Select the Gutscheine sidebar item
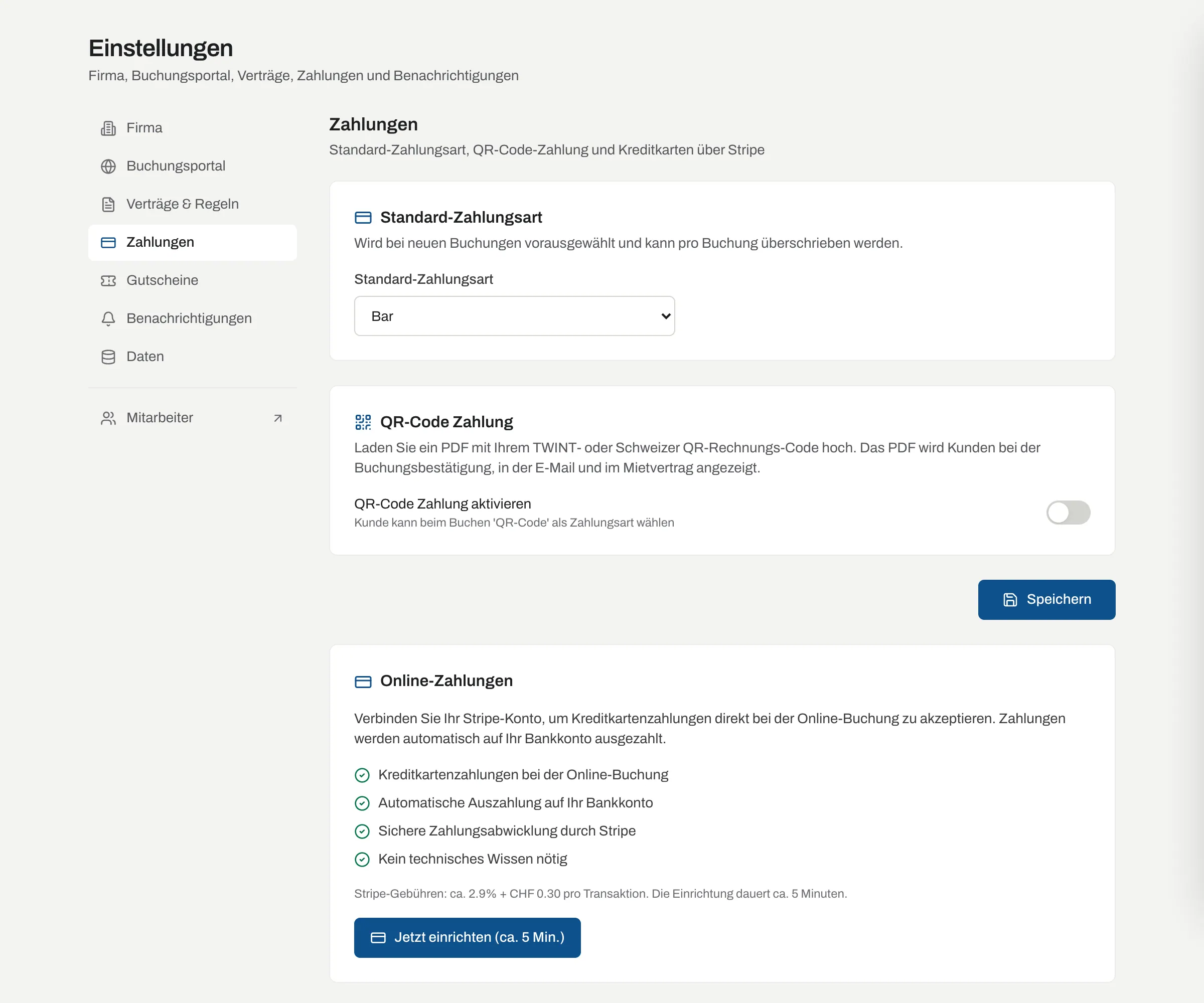 click(193, 280)
